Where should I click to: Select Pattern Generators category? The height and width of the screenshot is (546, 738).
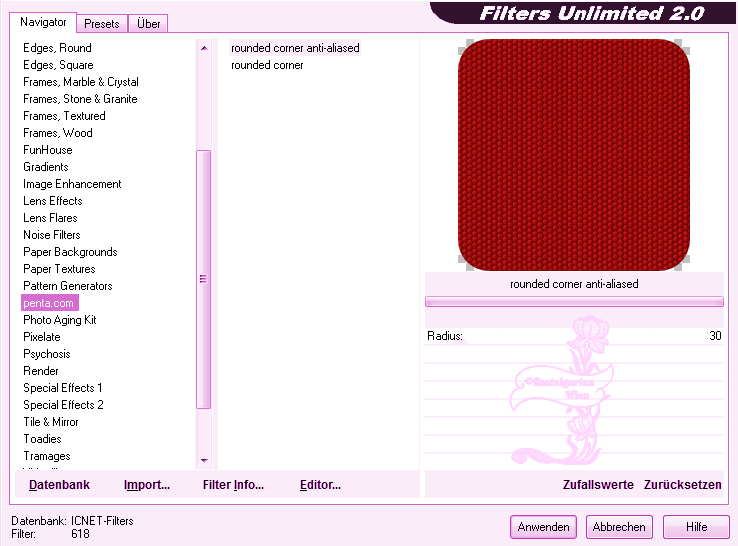click(68, 286)
